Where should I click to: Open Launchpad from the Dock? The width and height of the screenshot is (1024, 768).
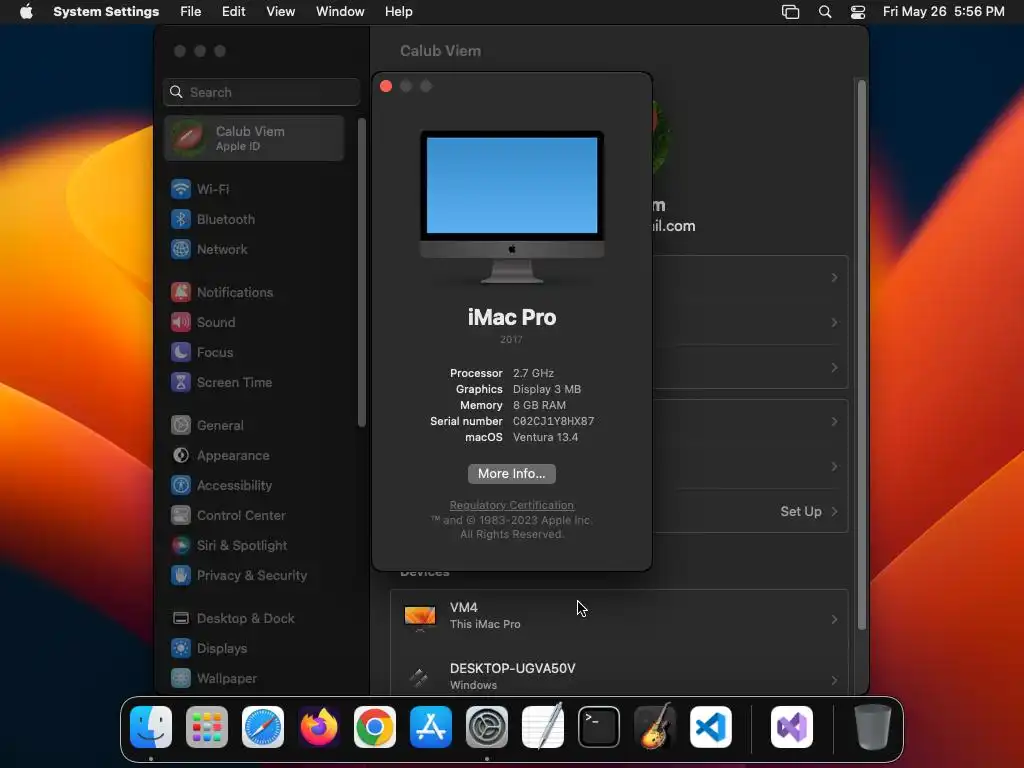207,727
